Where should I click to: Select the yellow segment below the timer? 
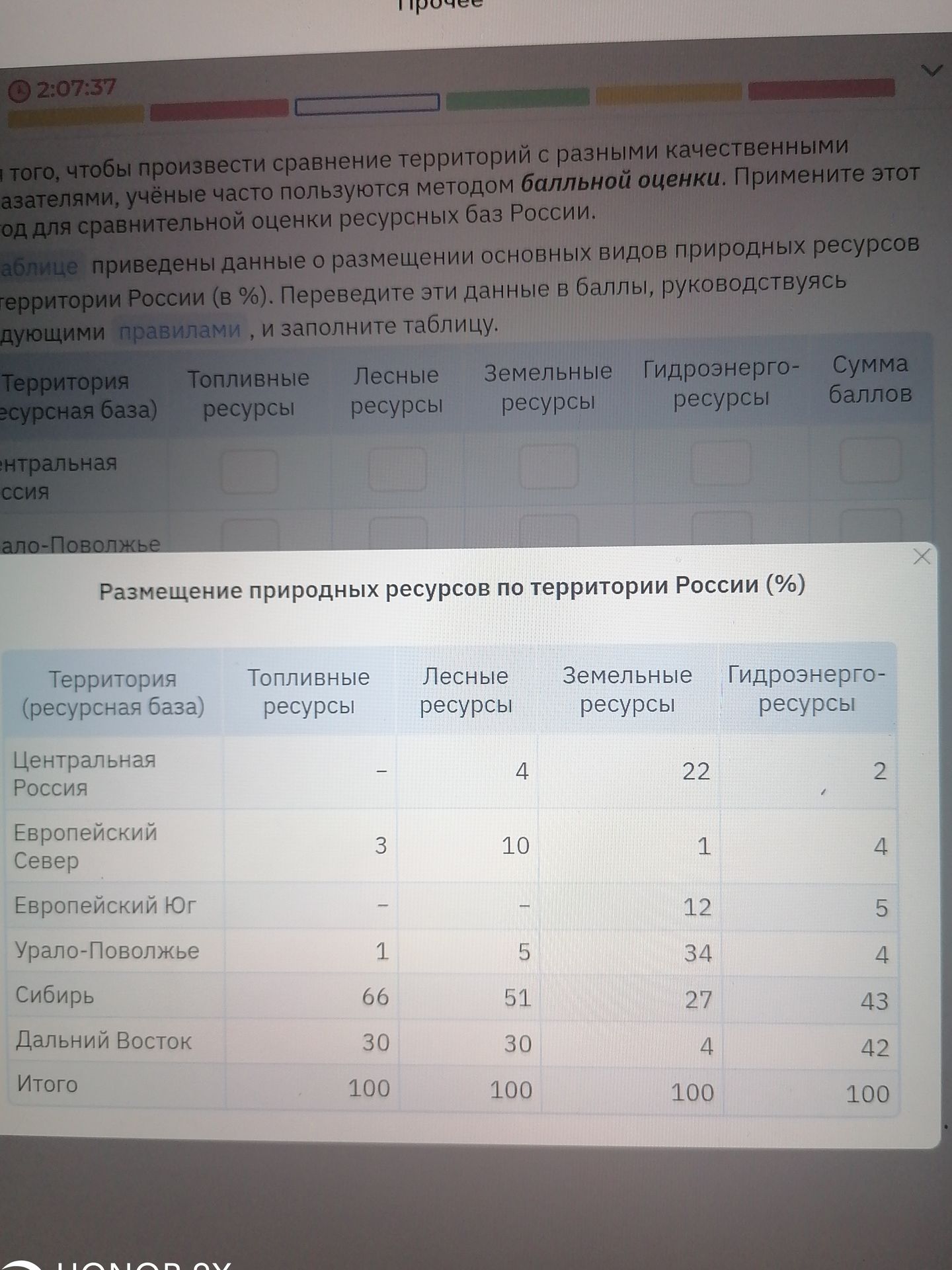75,116
